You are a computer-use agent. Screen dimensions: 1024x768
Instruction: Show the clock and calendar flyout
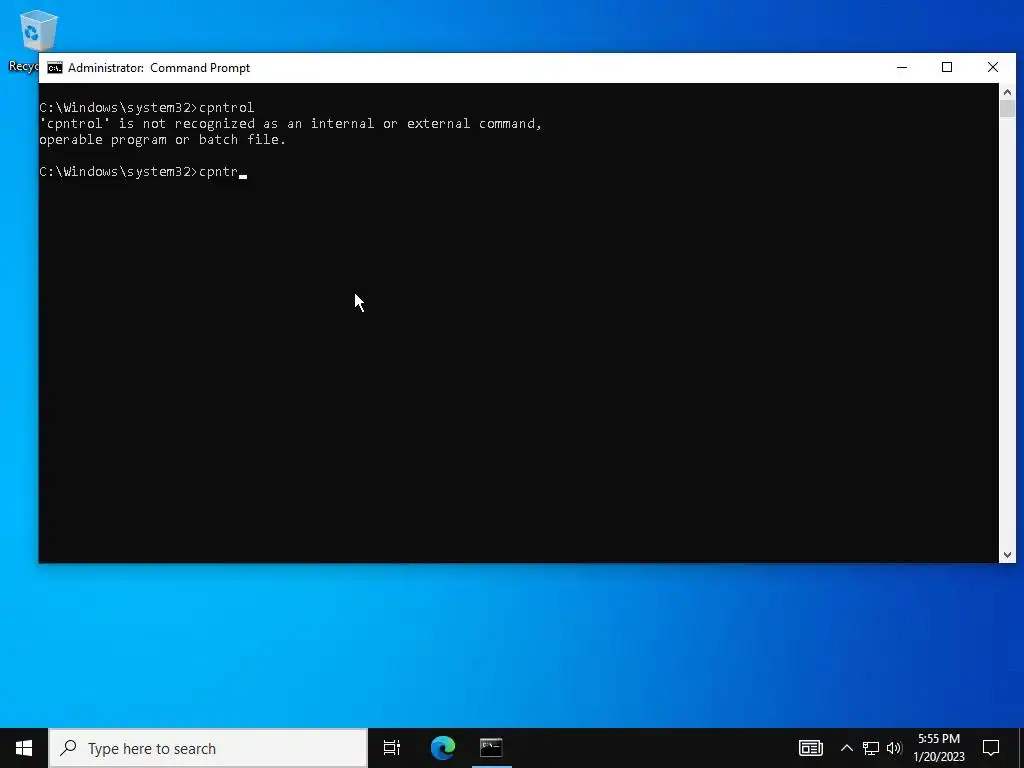[x=939, y=748]
